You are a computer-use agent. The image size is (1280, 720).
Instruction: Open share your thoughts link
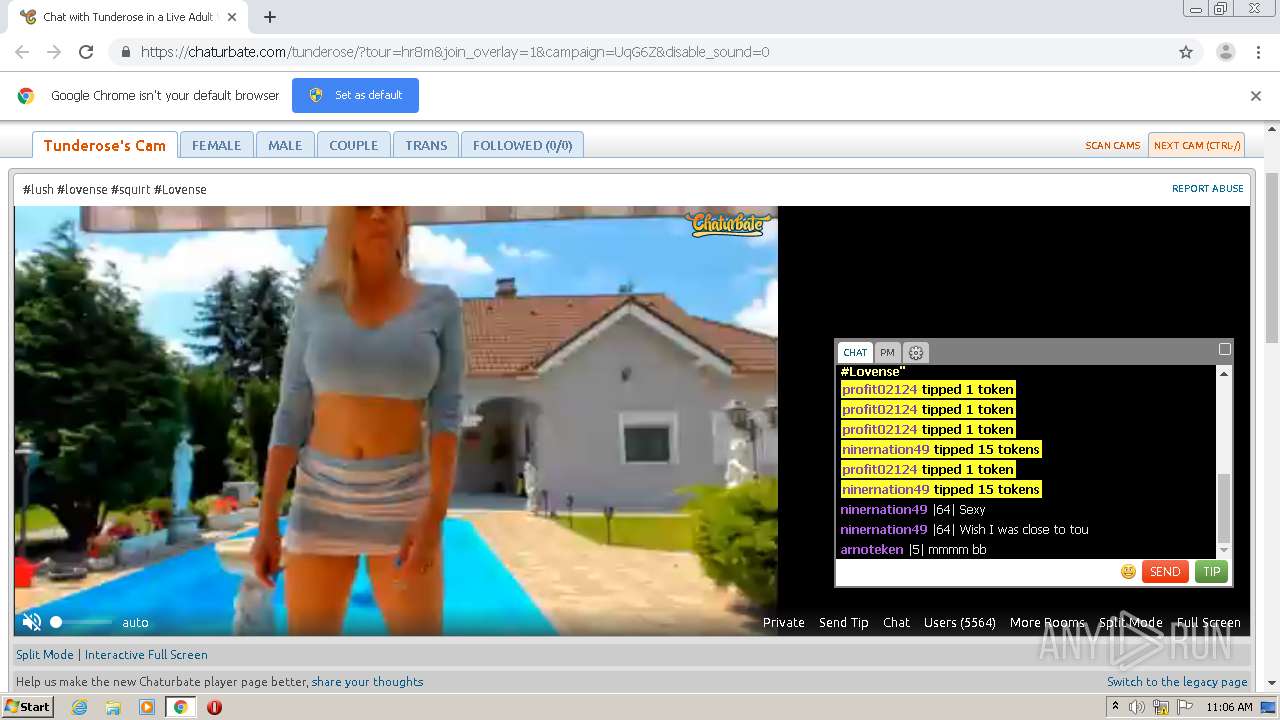click(x=367, y=682)
